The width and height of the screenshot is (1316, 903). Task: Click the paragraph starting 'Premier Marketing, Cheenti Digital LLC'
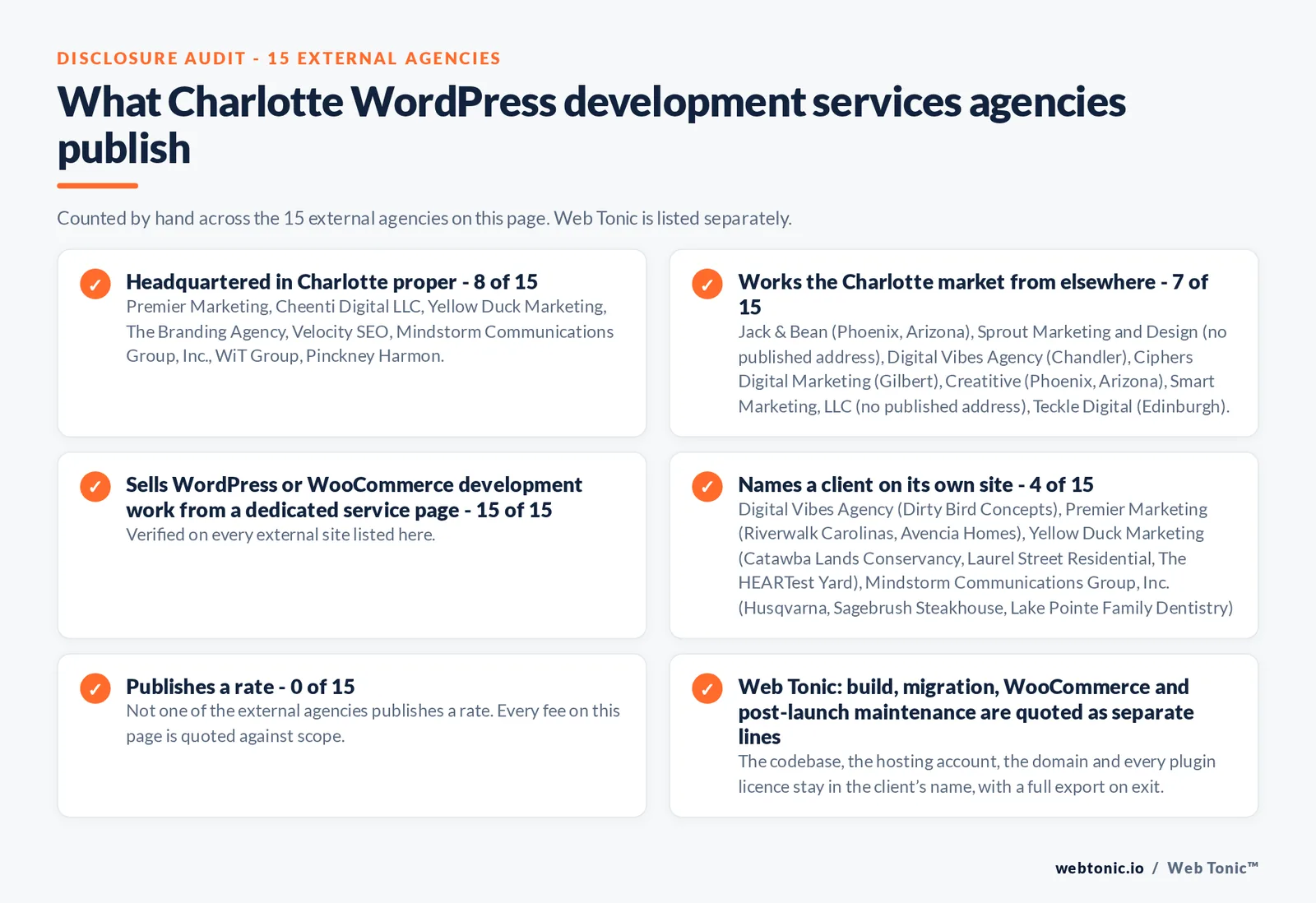(370, 331)
